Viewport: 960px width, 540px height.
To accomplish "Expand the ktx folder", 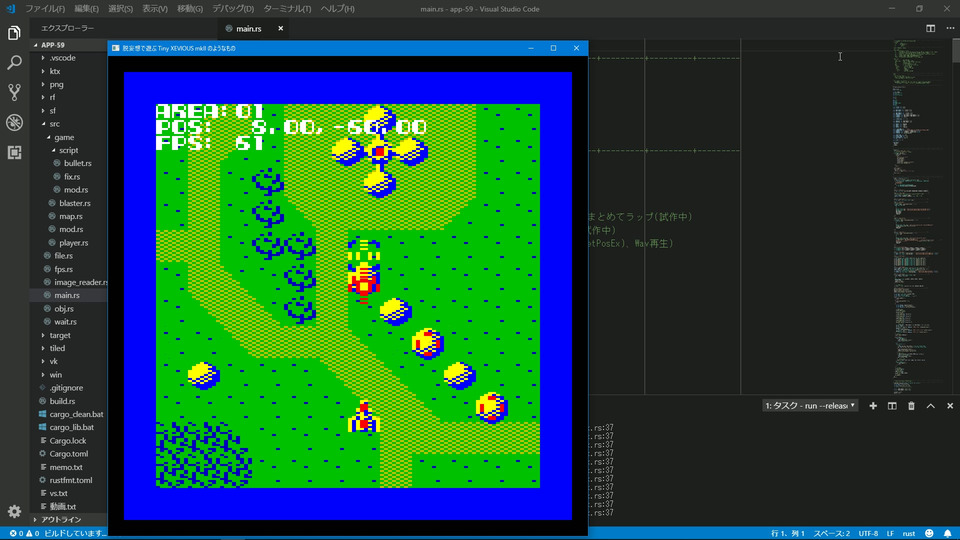I will (x=54, y=71).
